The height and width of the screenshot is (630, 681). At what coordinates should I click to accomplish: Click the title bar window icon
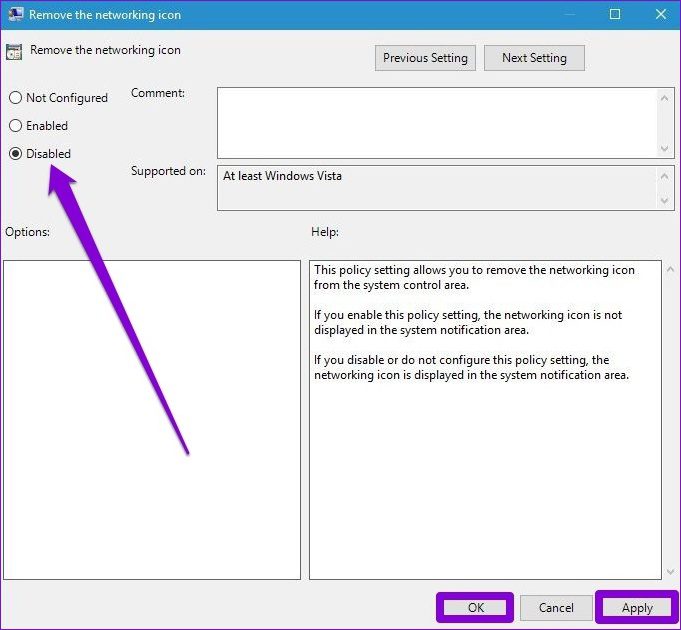[x=15, y=14]
